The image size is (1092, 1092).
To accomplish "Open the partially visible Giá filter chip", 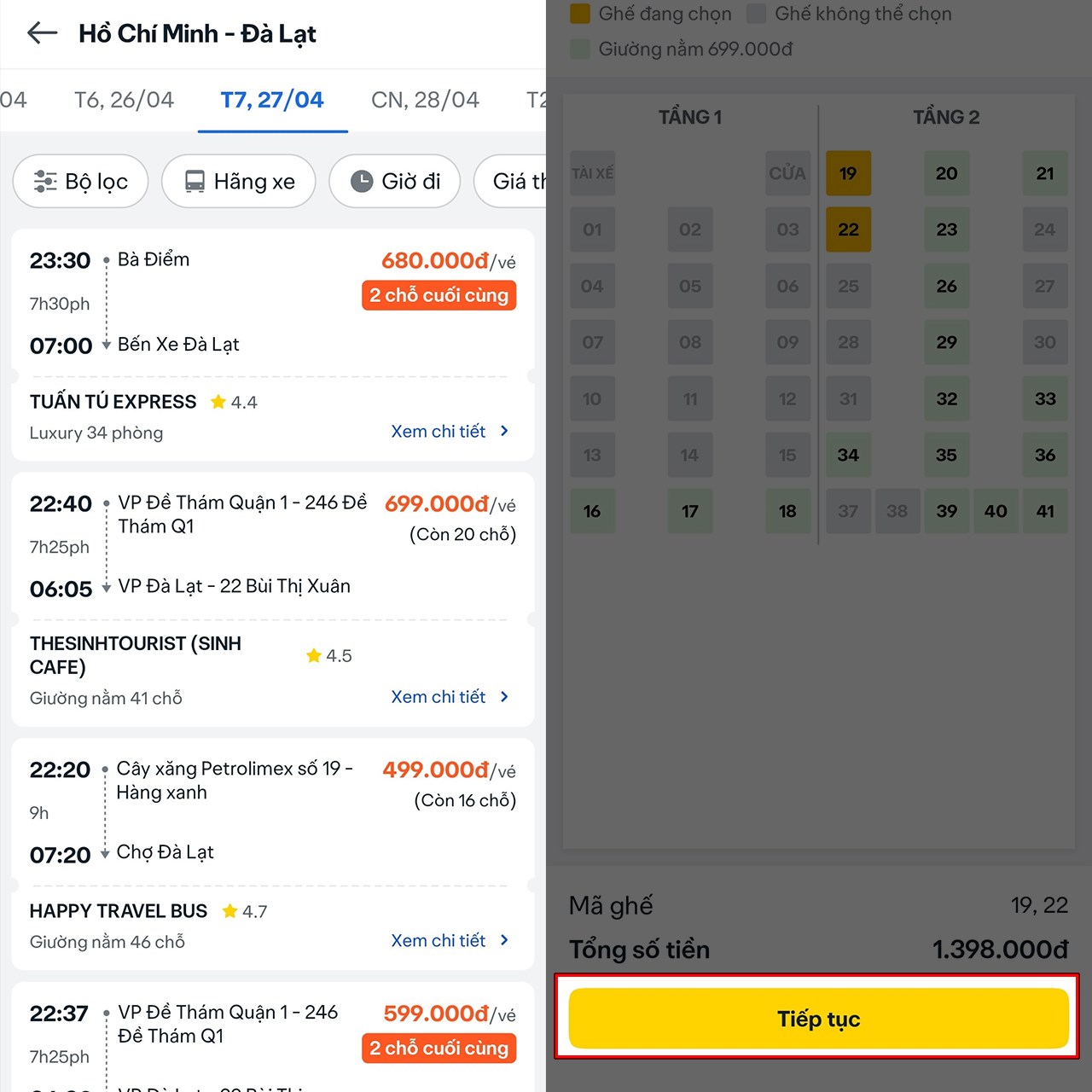I will 510,181.
